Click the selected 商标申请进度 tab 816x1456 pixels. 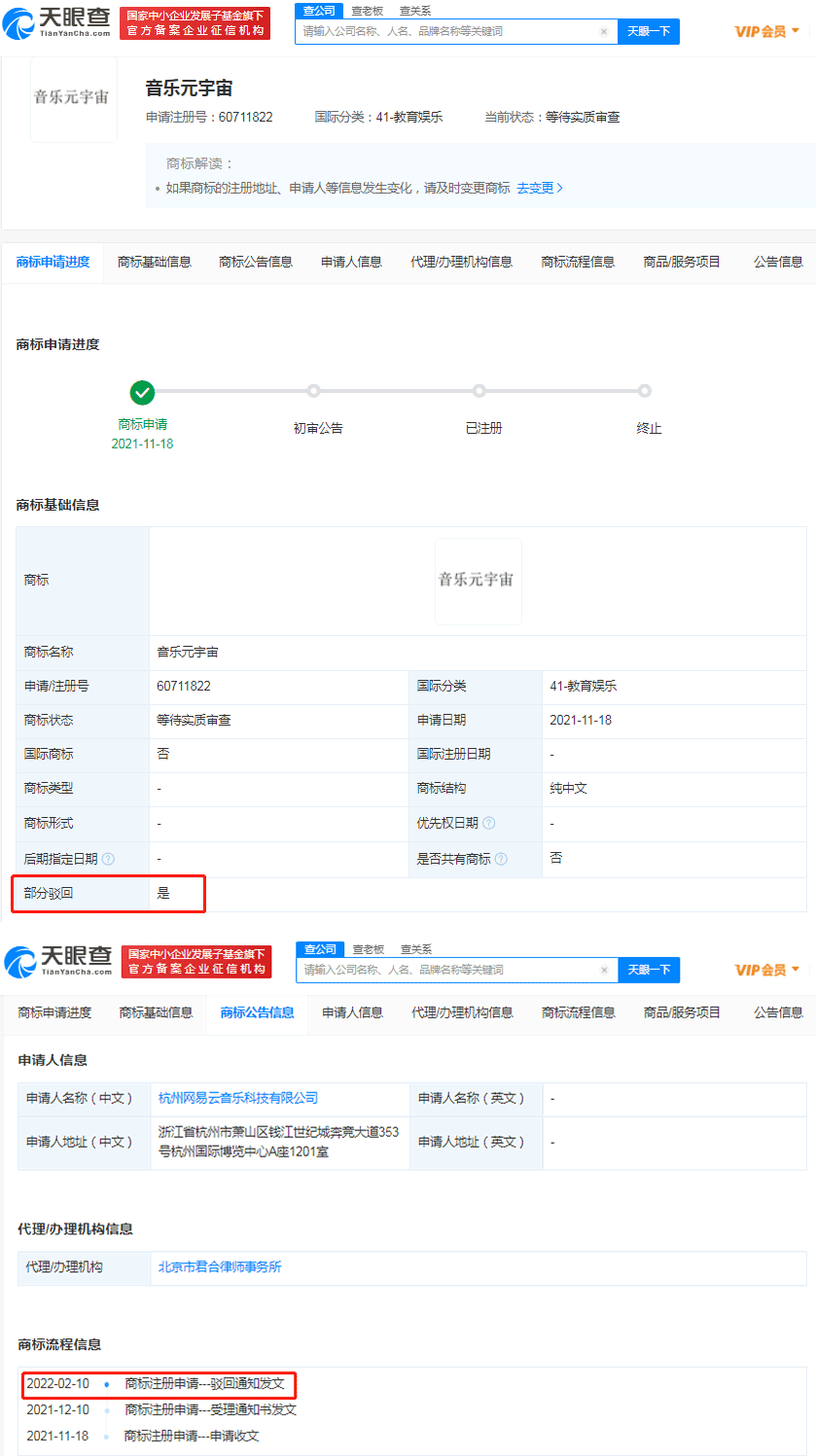53,262
